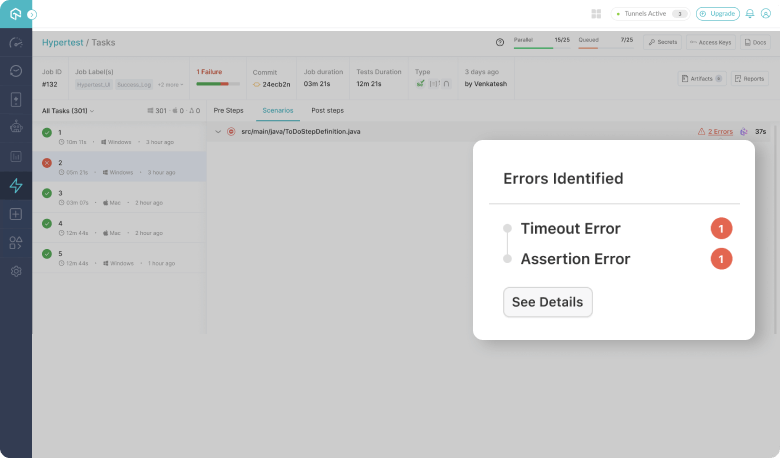Select task 1 with 10m 11s duration
This screenshot has height=458, width=780.
pyautogui.click(x=119, y=137)
